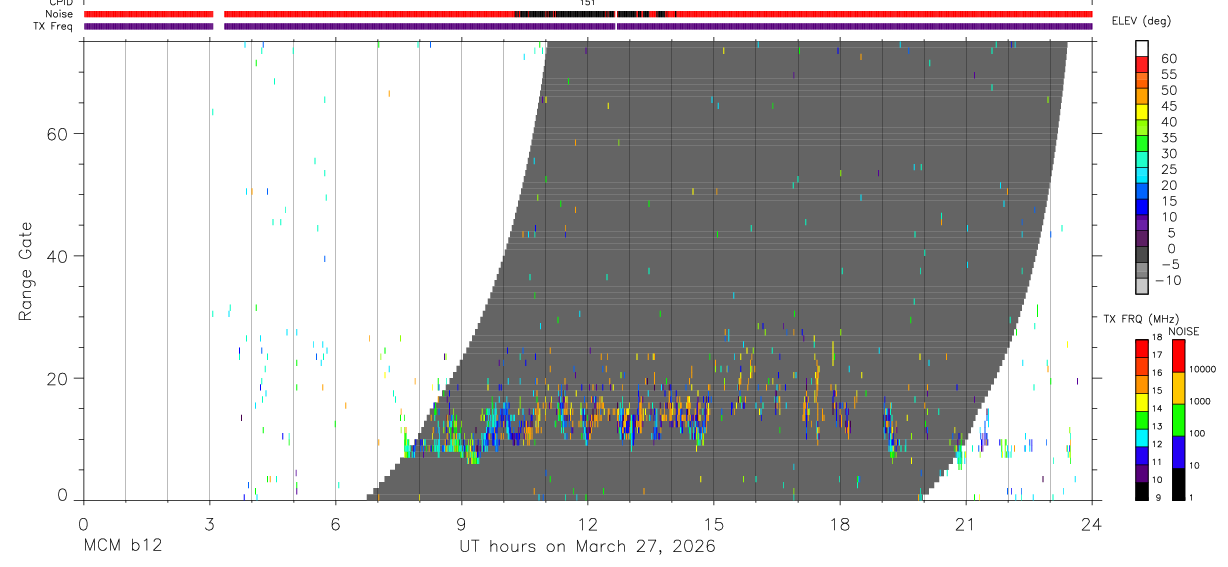Click the "24" tick on the UT hours axis

[1091, 522]
